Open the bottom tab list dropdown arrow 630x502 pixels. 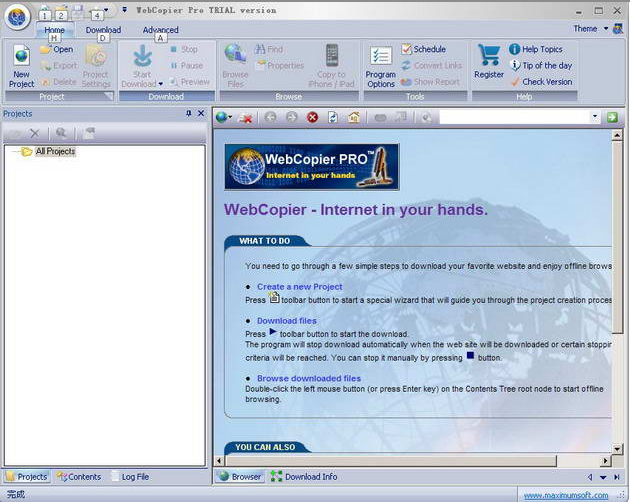pos(603,477)
